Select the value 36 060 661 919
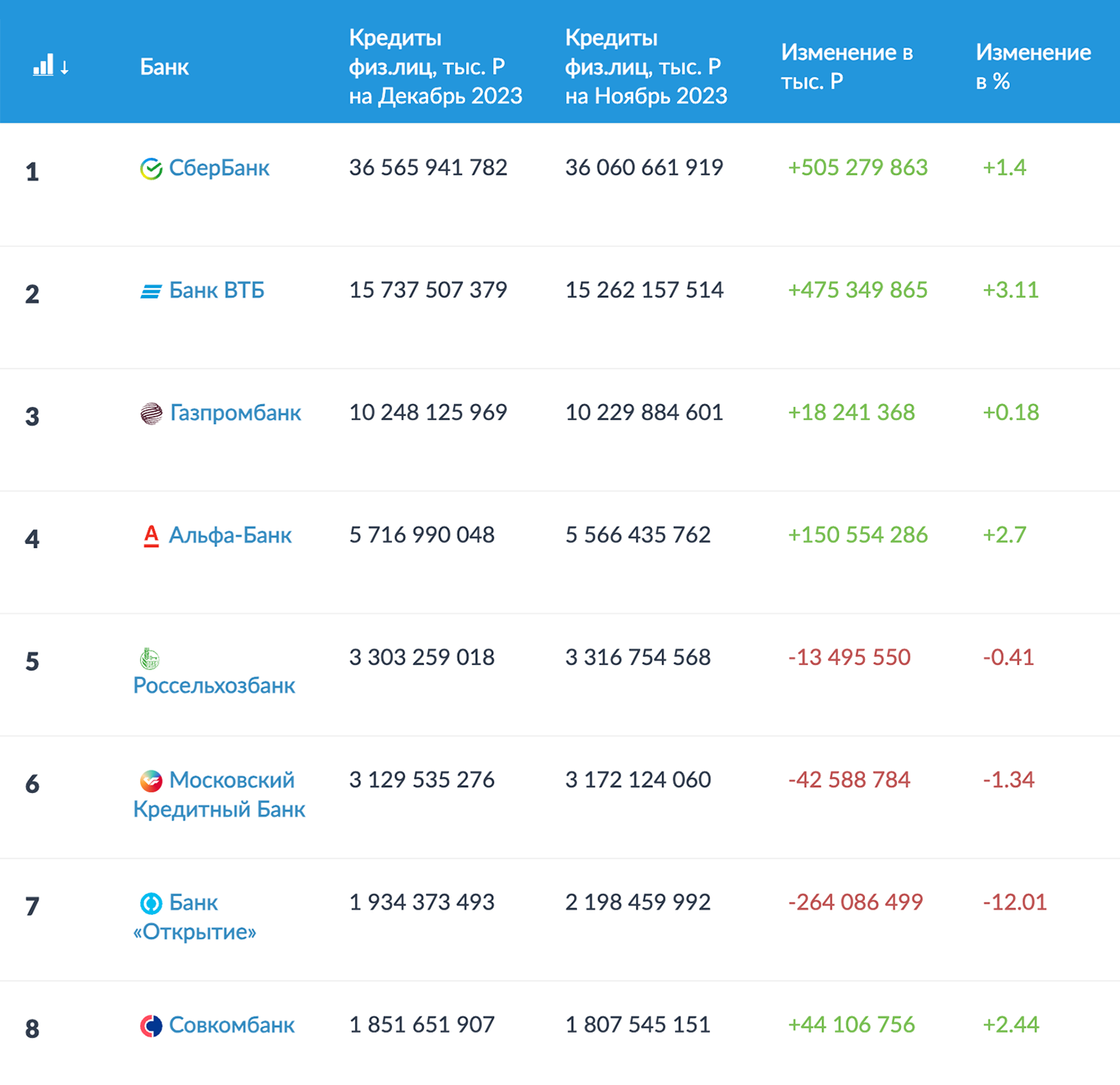The image size is (1120, 1085). tap(644, 167)
